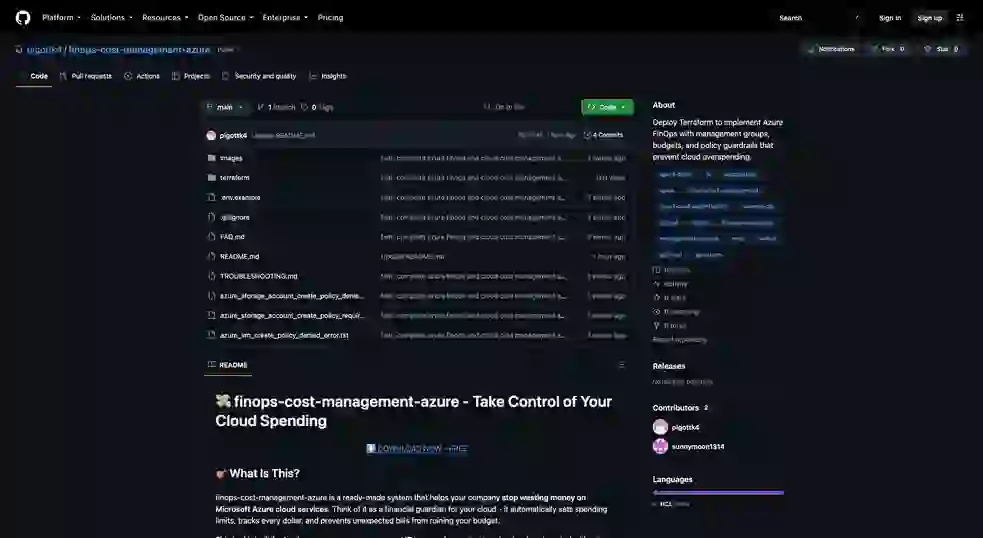Click pigottk4 avatar in latest commit row
983x538 pixels.
point(211,135)
